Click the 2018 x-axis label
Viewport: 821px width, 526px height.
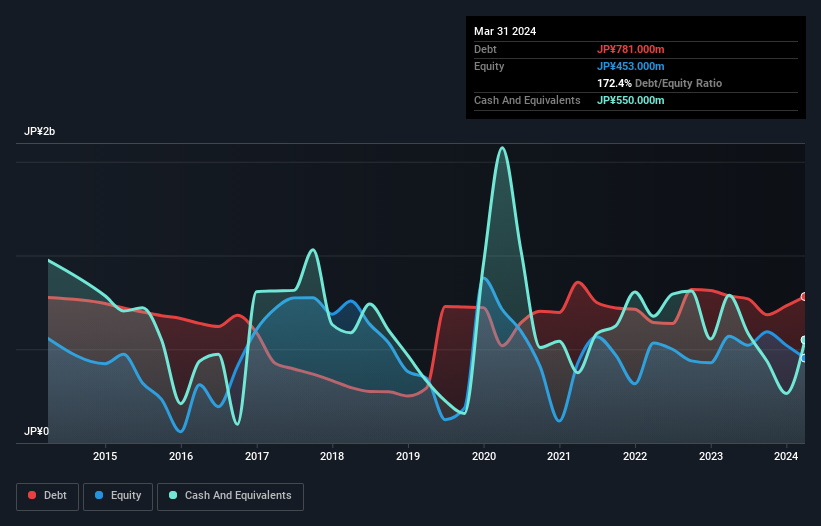(332, 456)
